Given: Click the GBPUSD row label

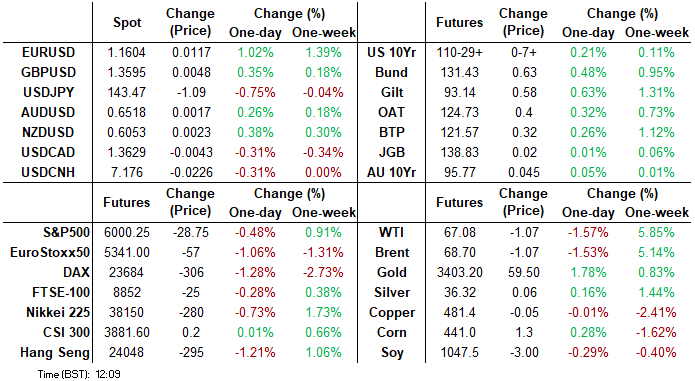Looking at the screenshot, I should pyautogui.click(x=48, y=72).
